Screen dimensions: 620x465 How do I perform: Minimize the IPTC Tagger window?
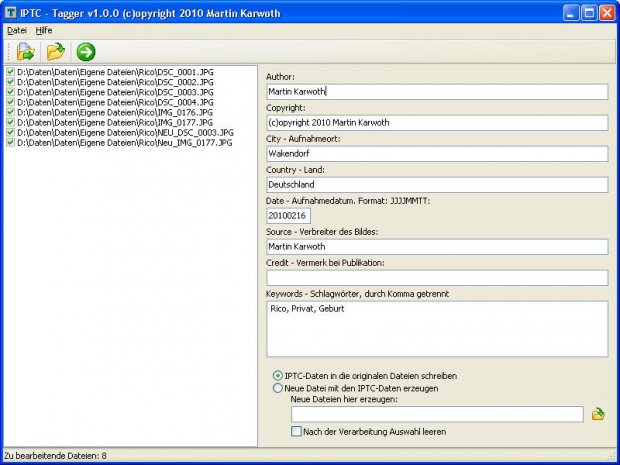tap(571, 13)
